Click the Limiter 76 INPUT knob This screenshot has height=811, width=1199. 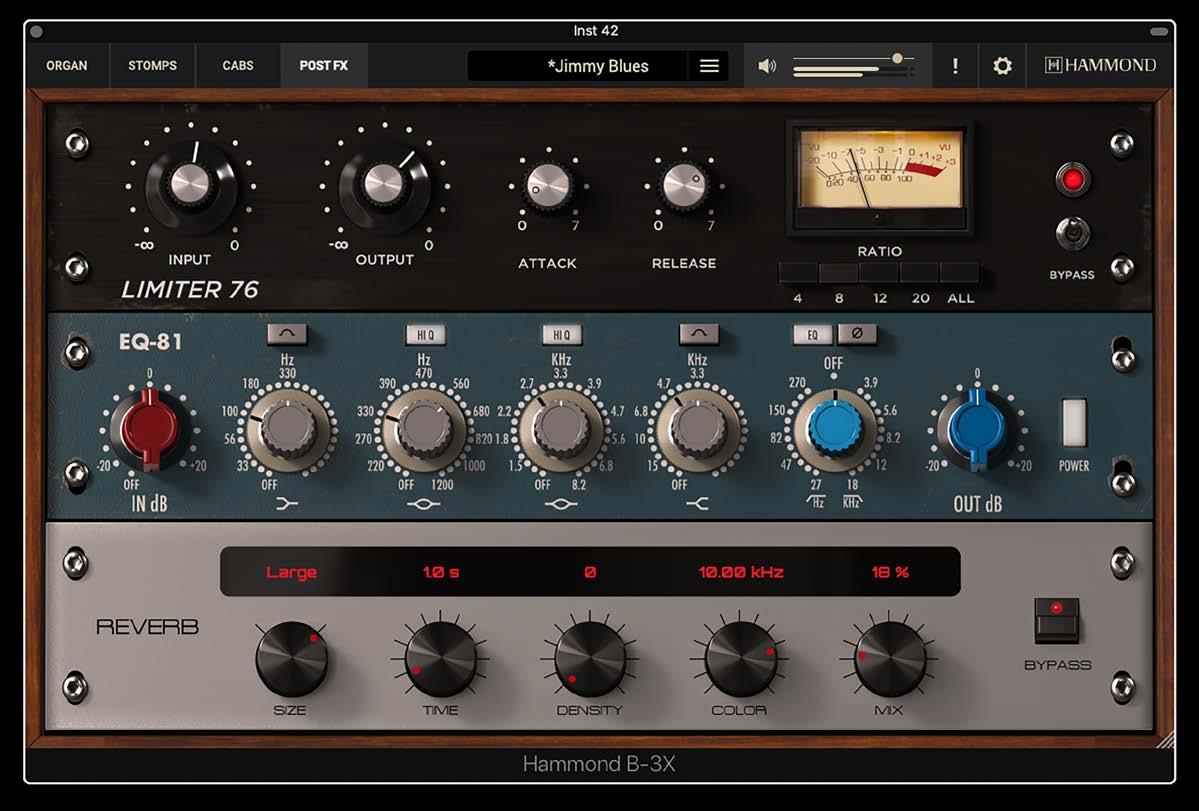click(190, 185)
